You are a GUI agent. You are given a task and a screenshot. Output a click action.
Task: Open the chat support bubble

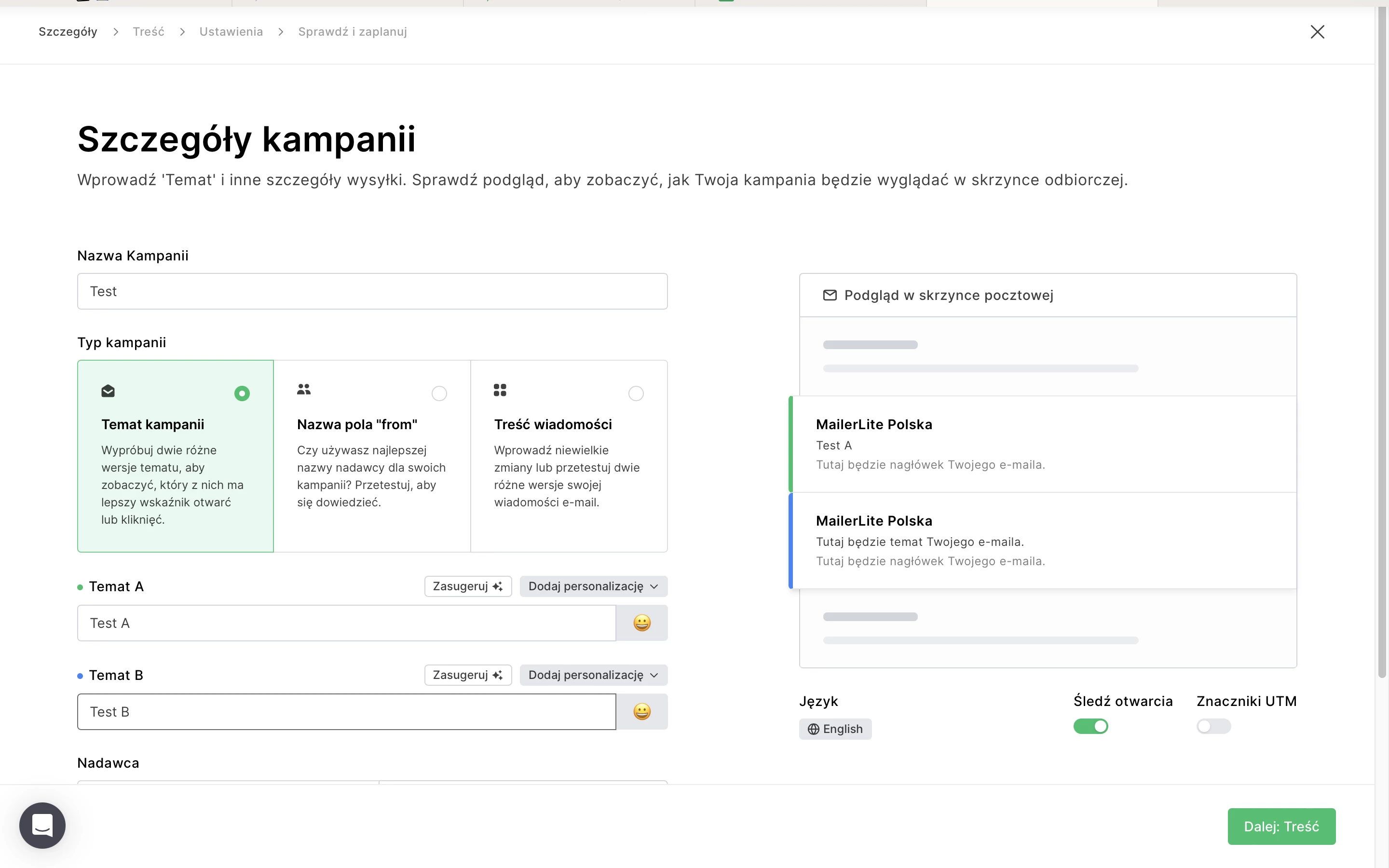42,826
